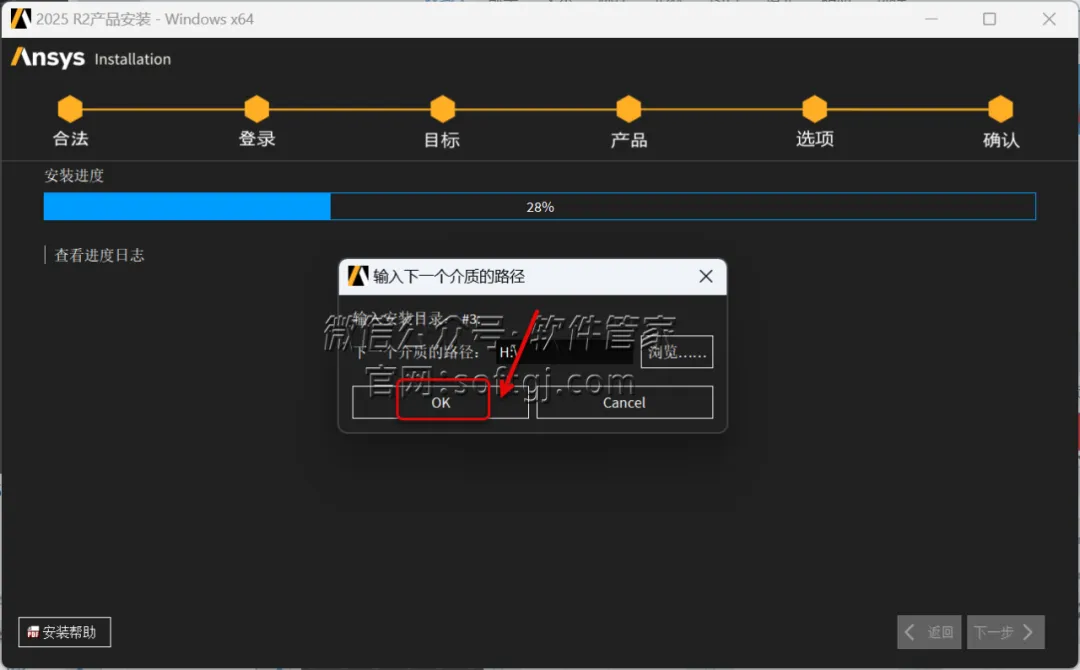Click the Ansys logo in the header

(x=48, y=58)
